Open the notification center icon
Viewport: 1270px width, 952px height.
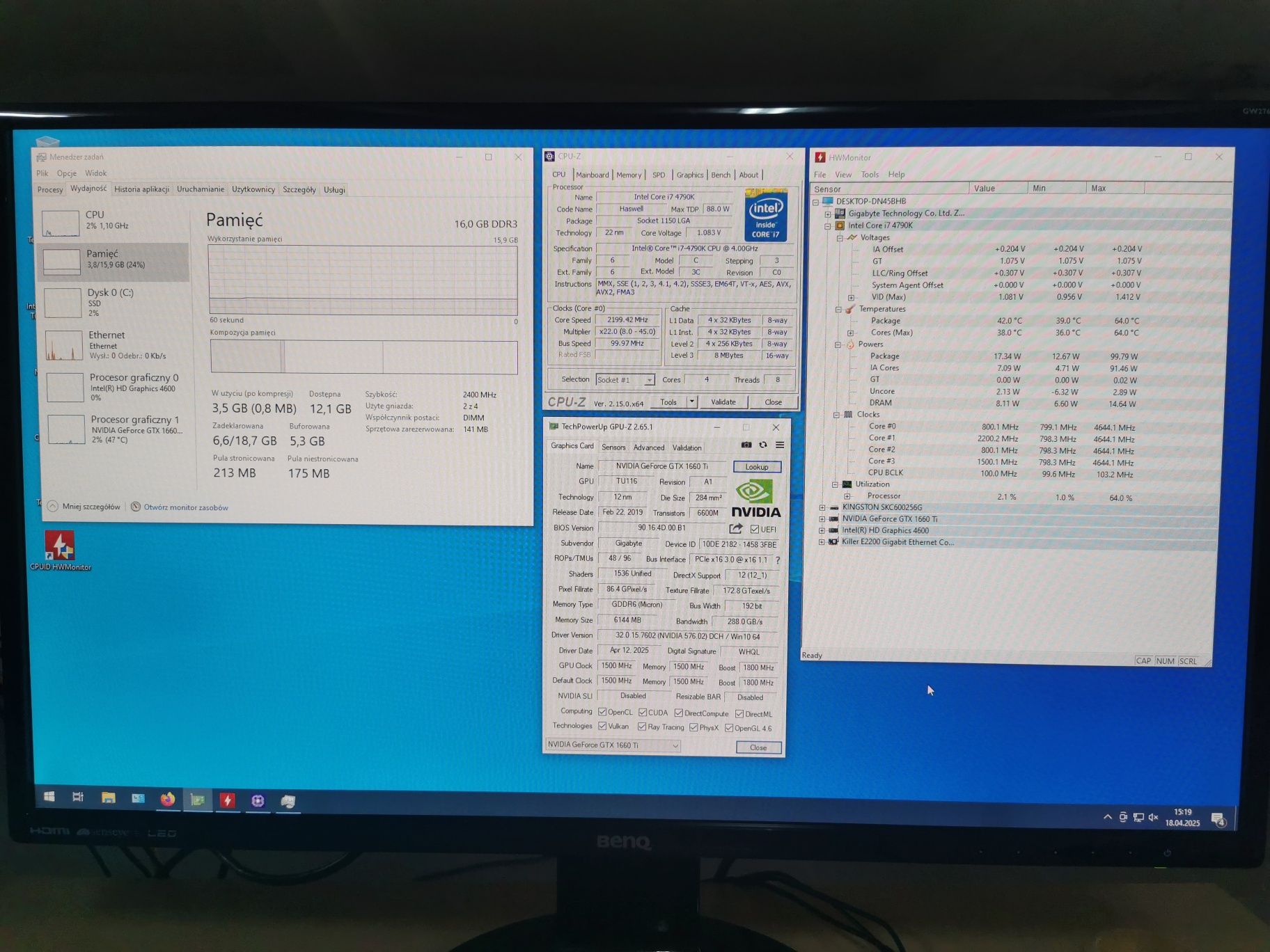1218,819
